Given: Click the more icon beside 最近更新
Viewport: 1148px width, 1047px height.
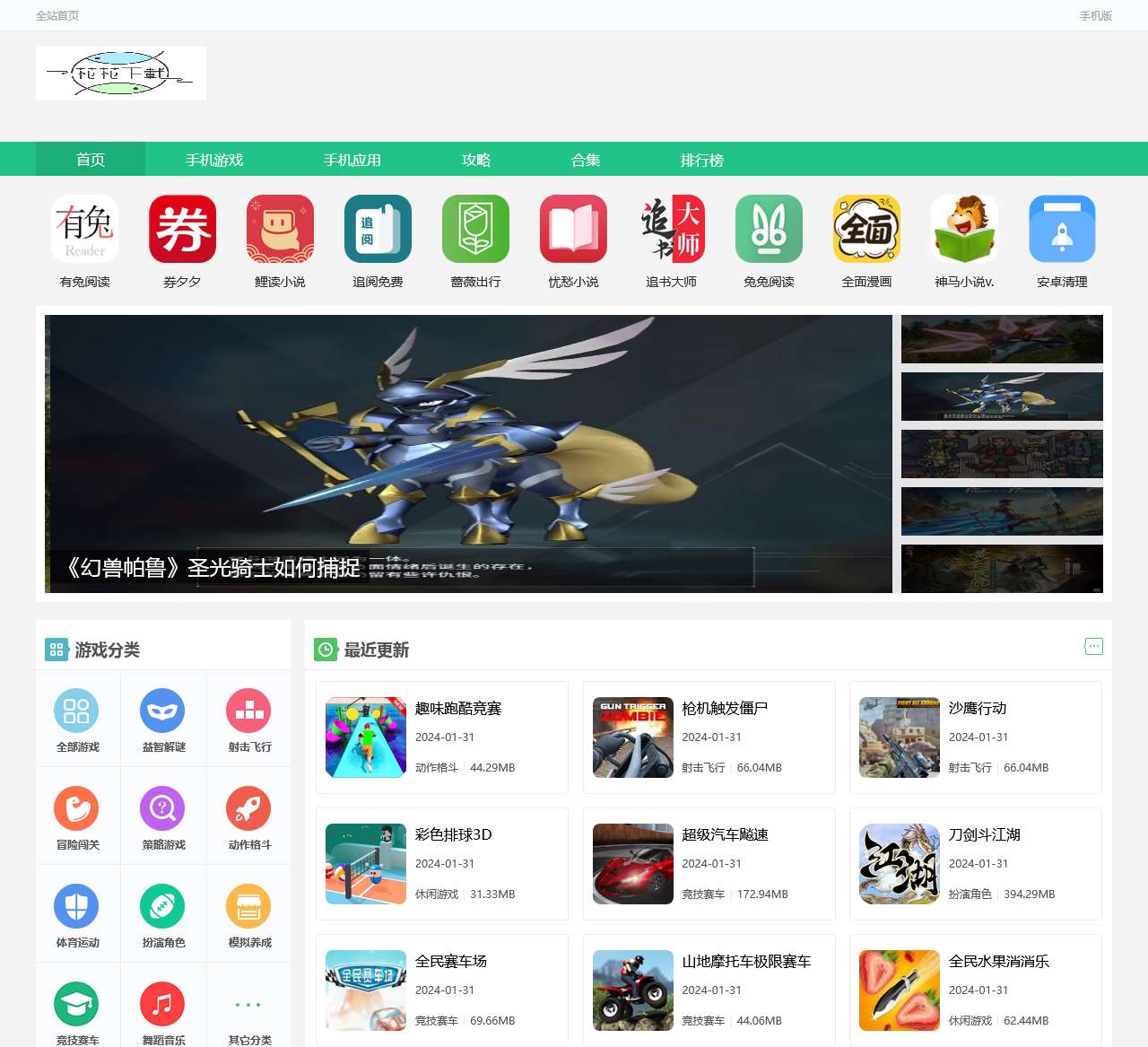Looking at the screenshot, I should coord(1093,646).
